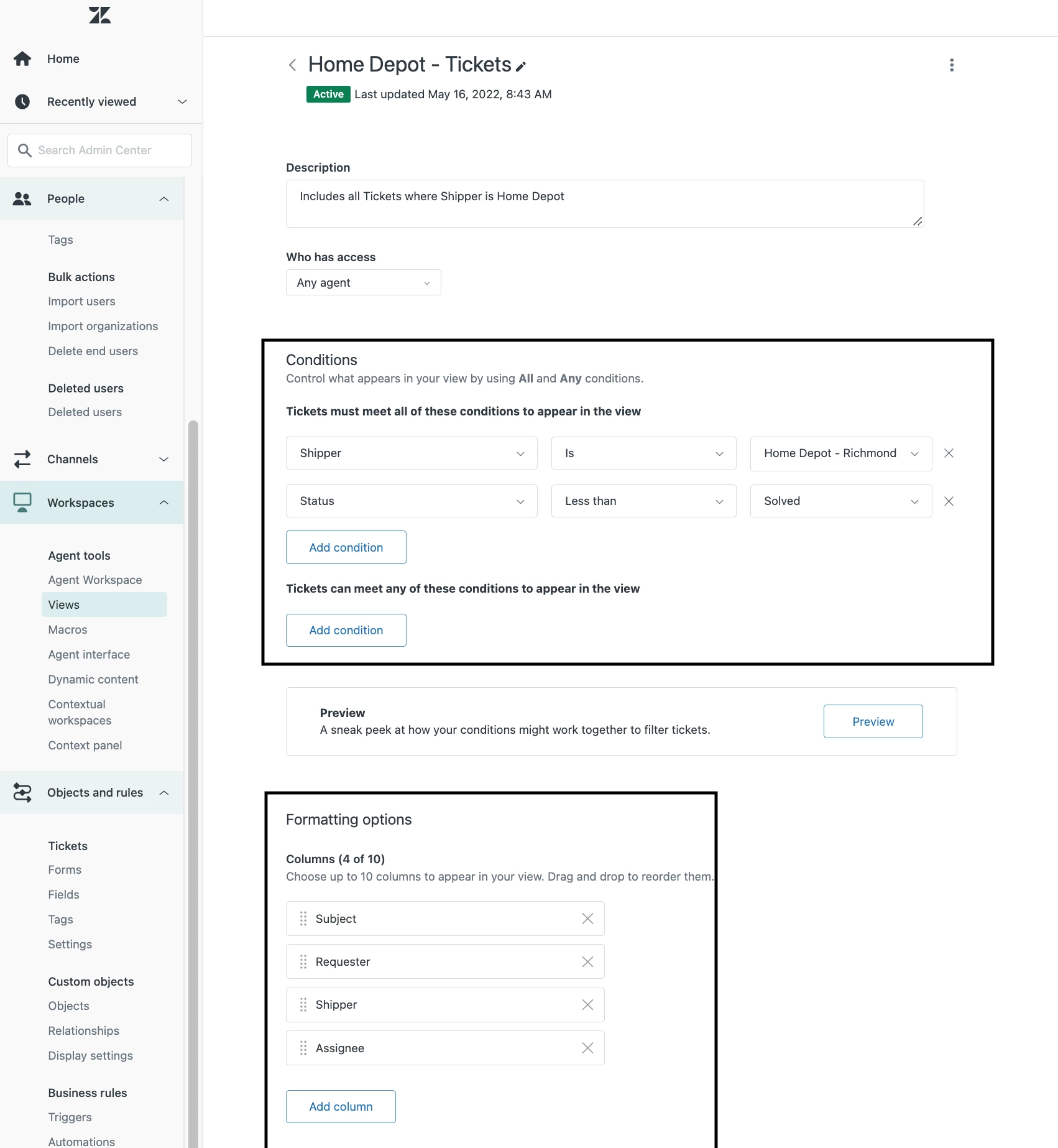Remove the Shipper condition row
This screenshot has width=1058, height=1148.
[x=949, y=453]
